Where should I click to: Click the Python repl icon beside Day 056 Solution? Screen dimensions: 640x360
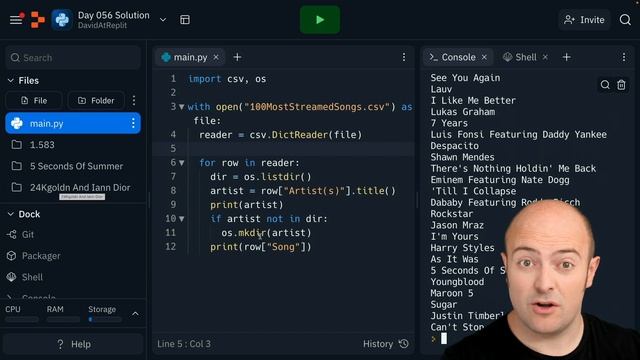pyautogui.click(x=62, y=20)
